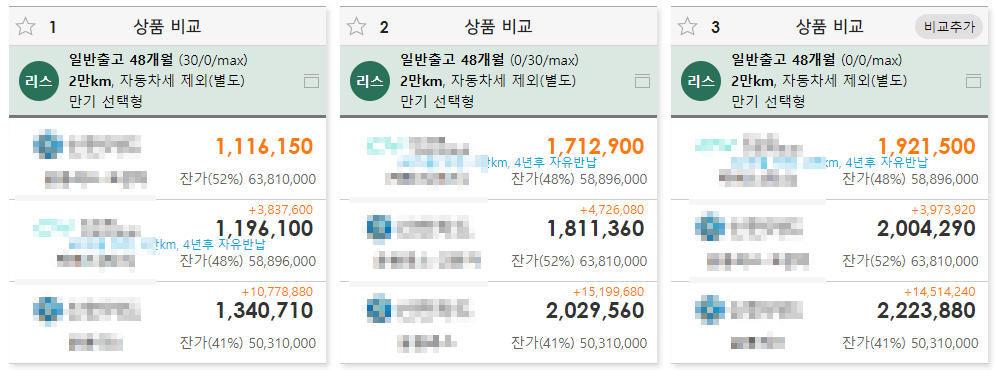Screen dimensions: 996x370
Task: Select the 1,921,500 orange price quote
Action: pyautogui.click(x=927, y=147)
